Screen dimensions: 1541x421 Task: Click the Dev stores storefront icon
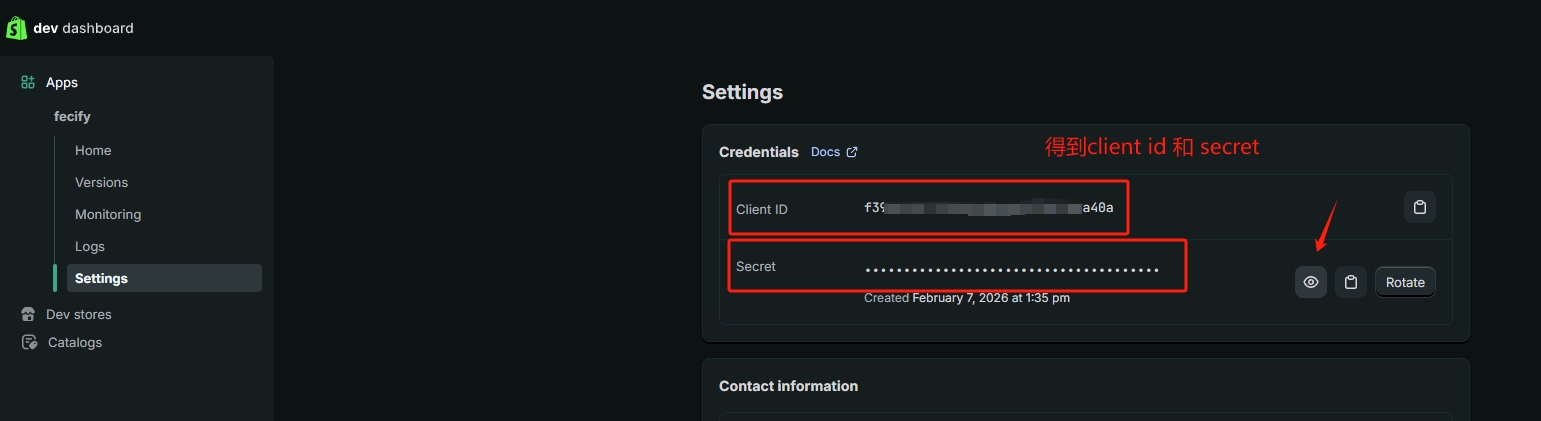pyautogui.click(x=28, y=315)
